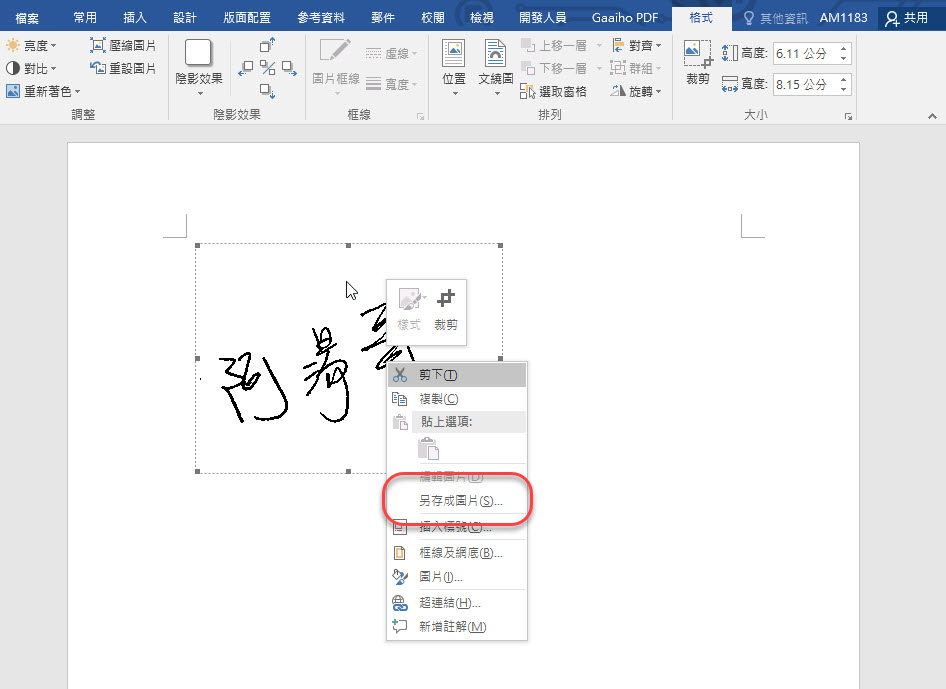
Task: Click 樣式 style in mini toolbar
Action: (x=410, y=310)
